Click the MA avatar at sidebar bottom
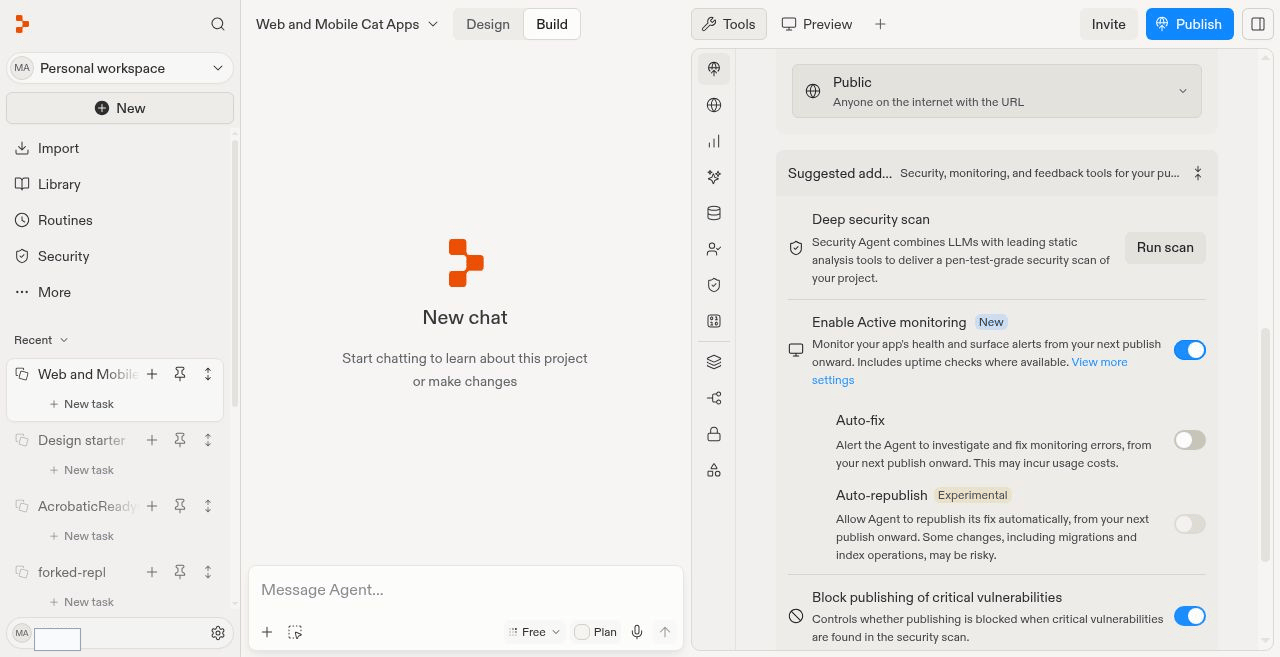This screenshot has height=657, width=1280. coord(22,632)
